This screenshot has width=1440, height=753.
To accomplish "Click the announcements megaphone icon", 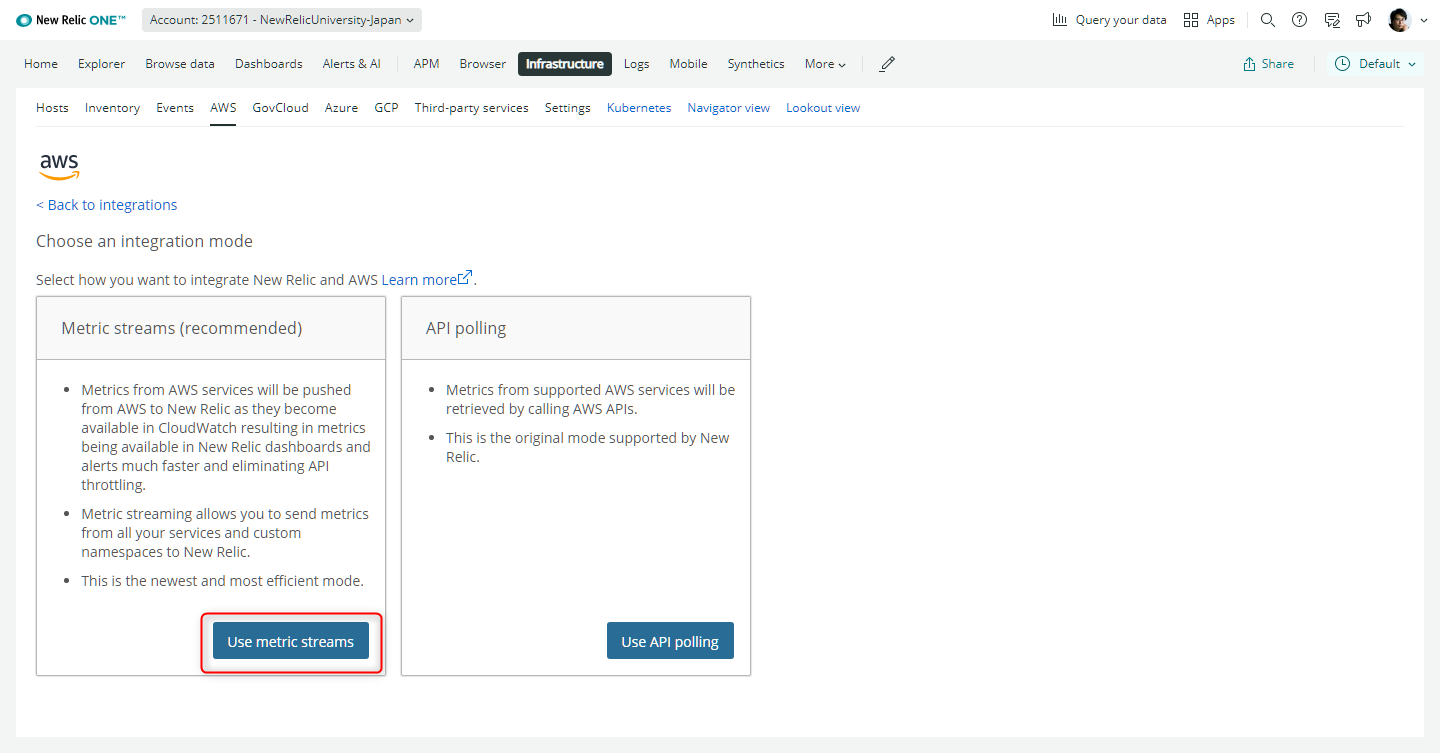I will coord(1363,20).
